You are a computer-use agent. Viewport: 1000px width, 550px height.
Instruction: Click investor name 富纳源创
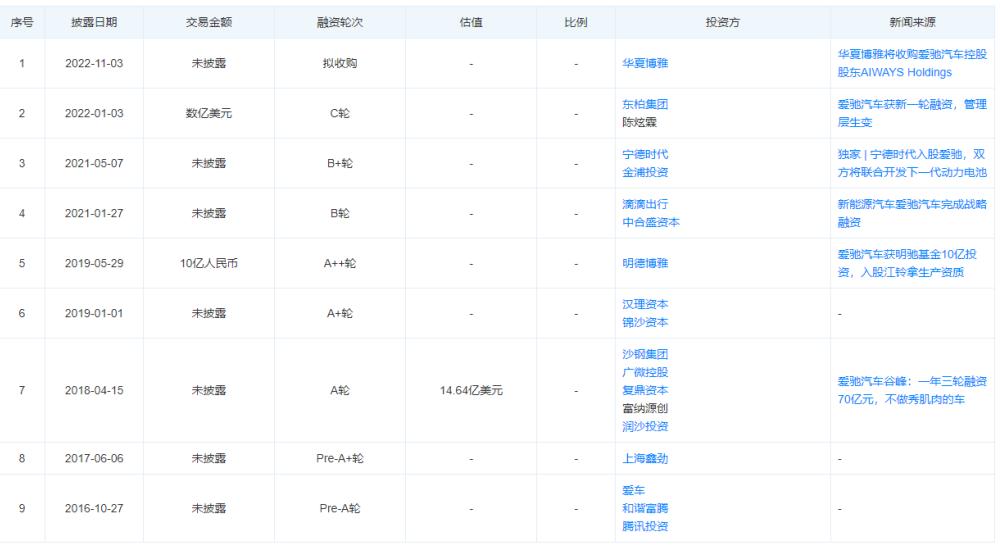point(645,408)
